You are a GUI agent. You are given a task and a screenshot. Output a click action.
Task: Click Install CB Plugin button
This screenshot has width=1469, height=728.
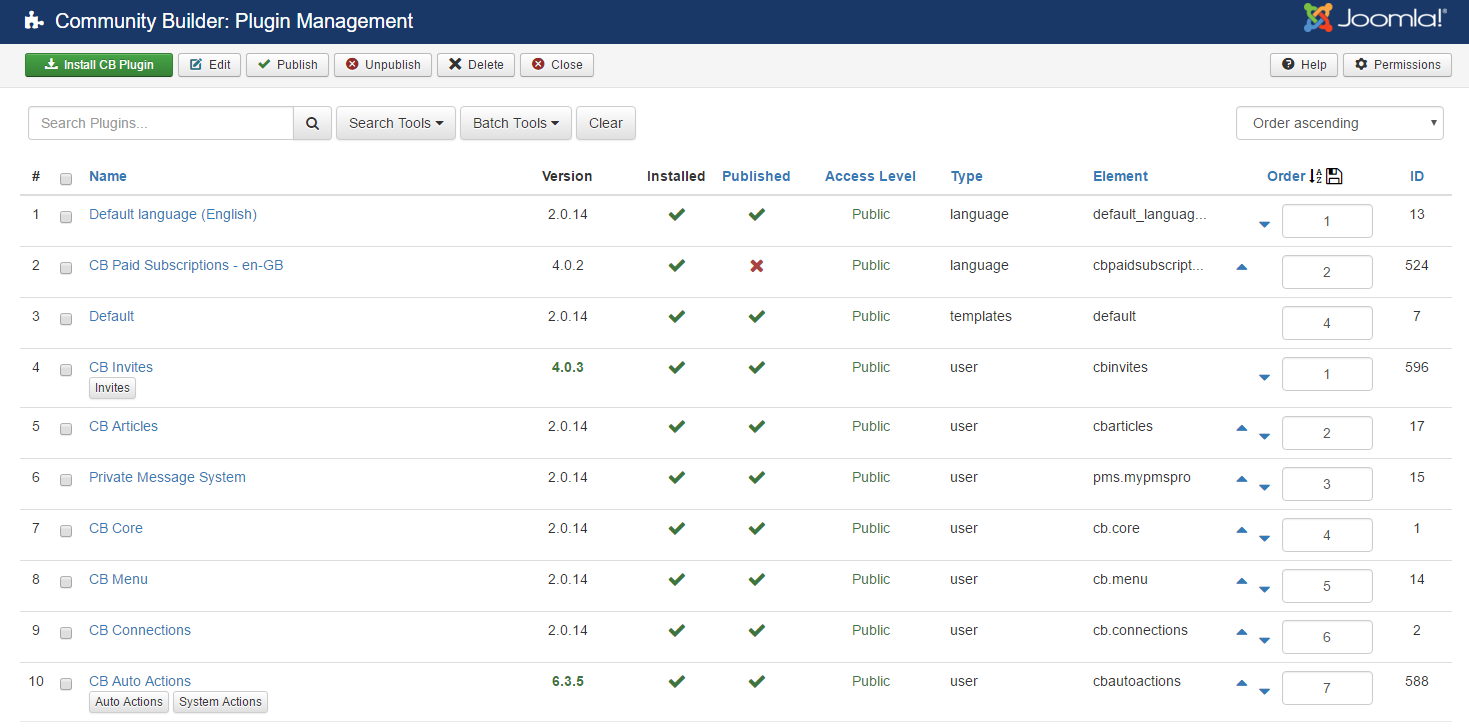click(99, 65)
